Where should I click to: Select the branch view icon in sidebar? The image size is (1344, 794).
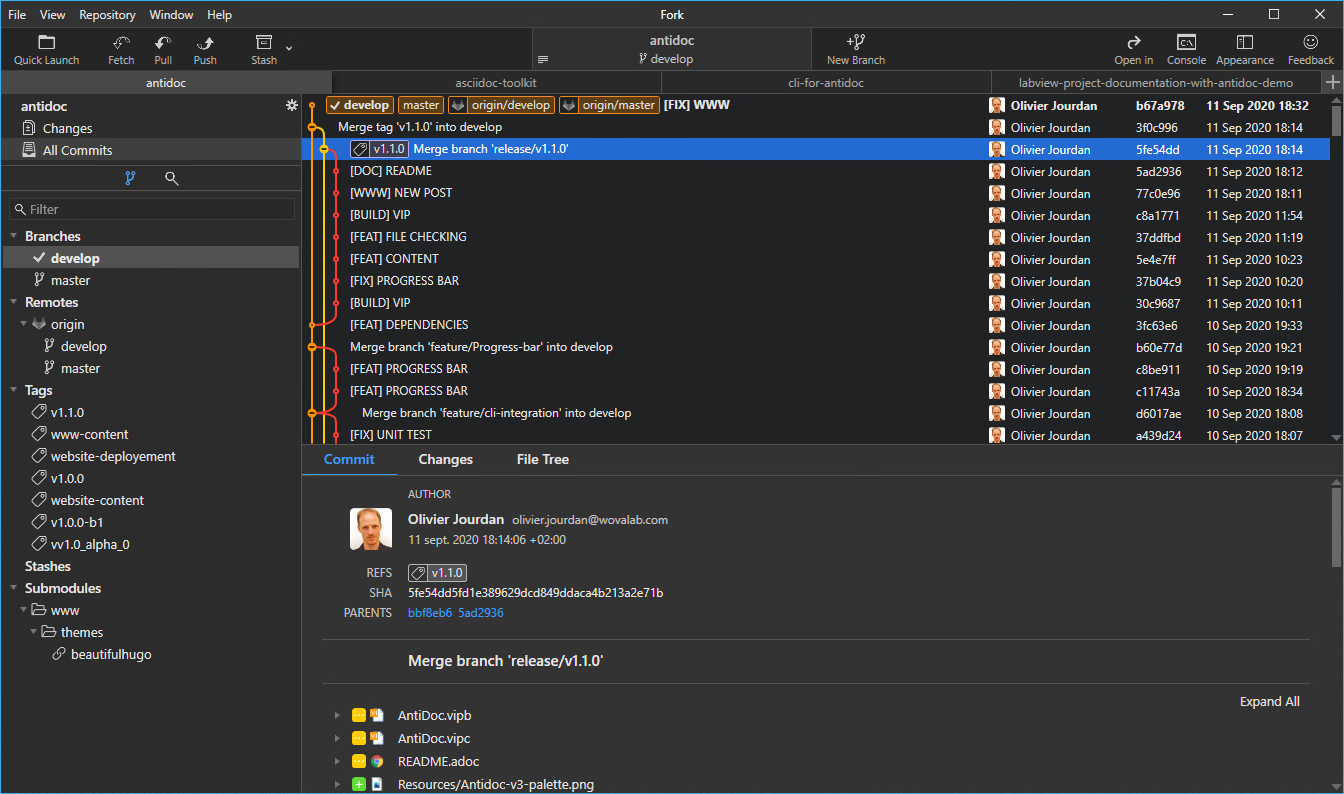129,178
